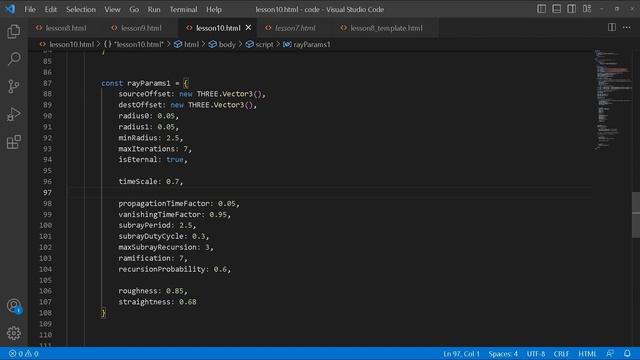Screen dimensions: 640x360
Task: Open the body breadcrumb dropdown
Action: [222, 44]
